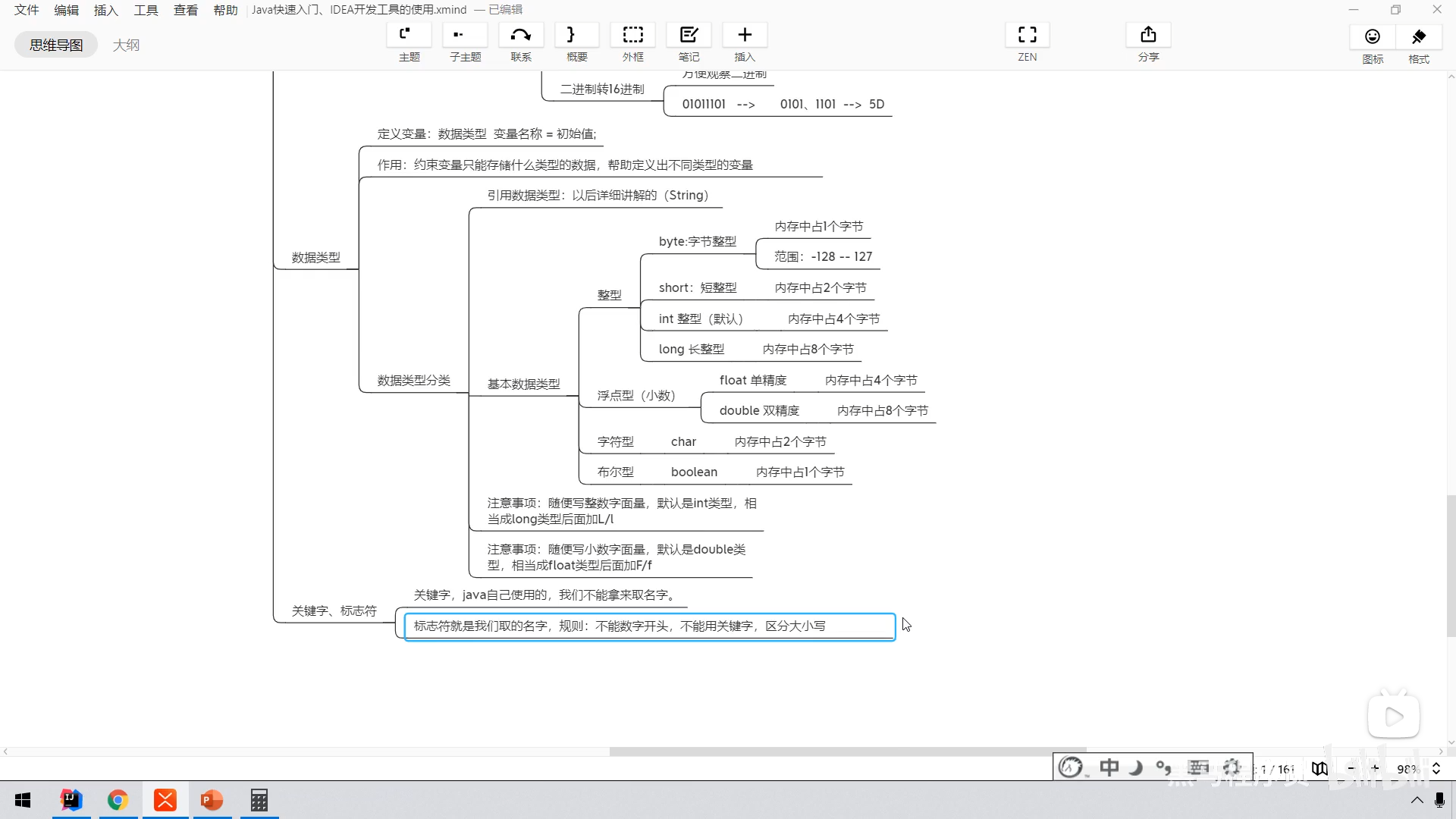The image size is (1456, 819).
Task: Click the 分享 share icon
Action: (1148, 36)
